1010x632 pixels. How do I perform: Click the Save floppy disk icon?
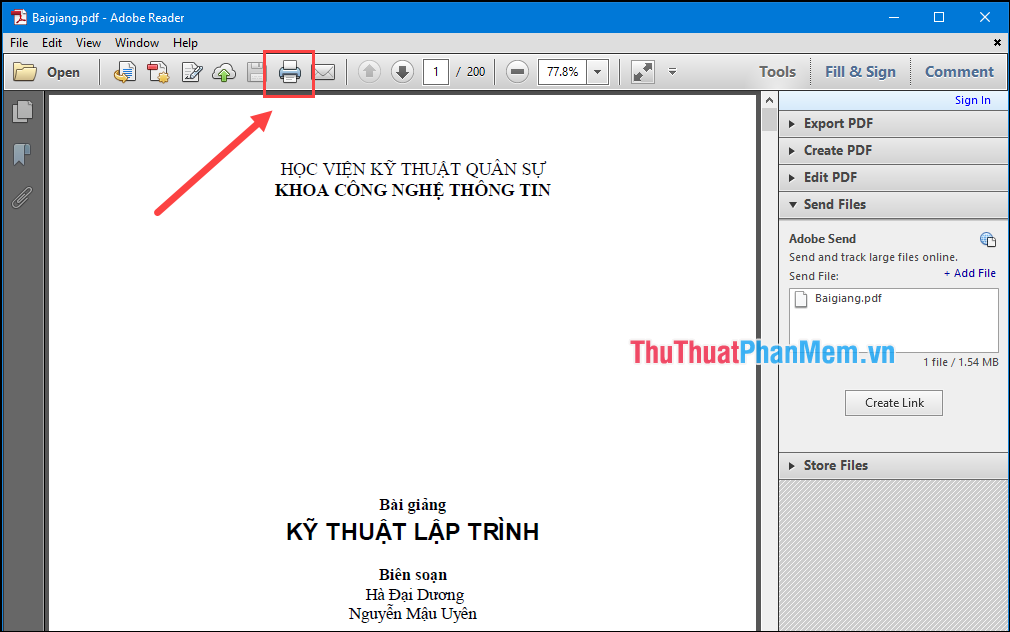click(256, 72)
